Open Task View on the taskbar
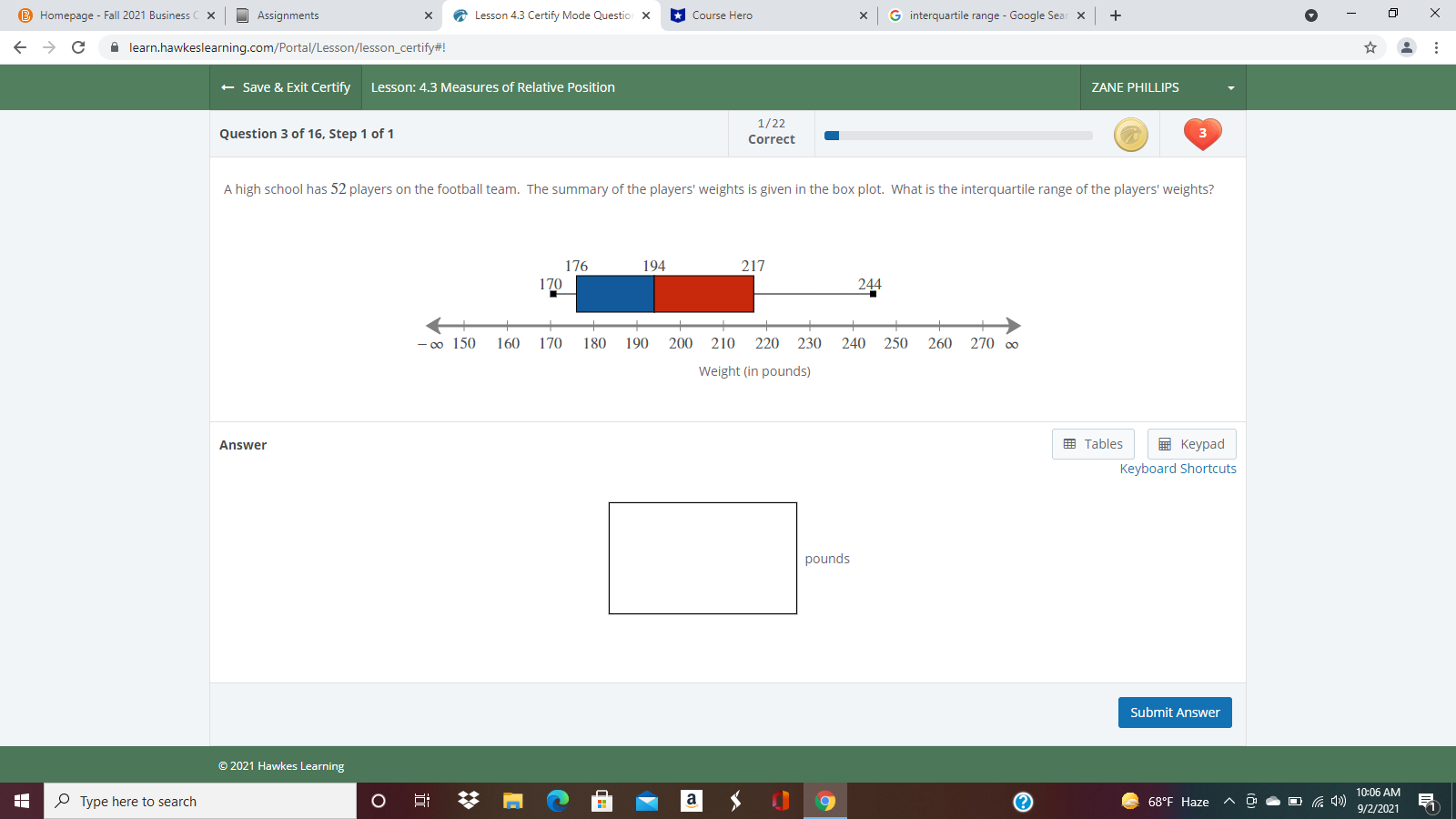1456x819 pixels. coord(422,801)
